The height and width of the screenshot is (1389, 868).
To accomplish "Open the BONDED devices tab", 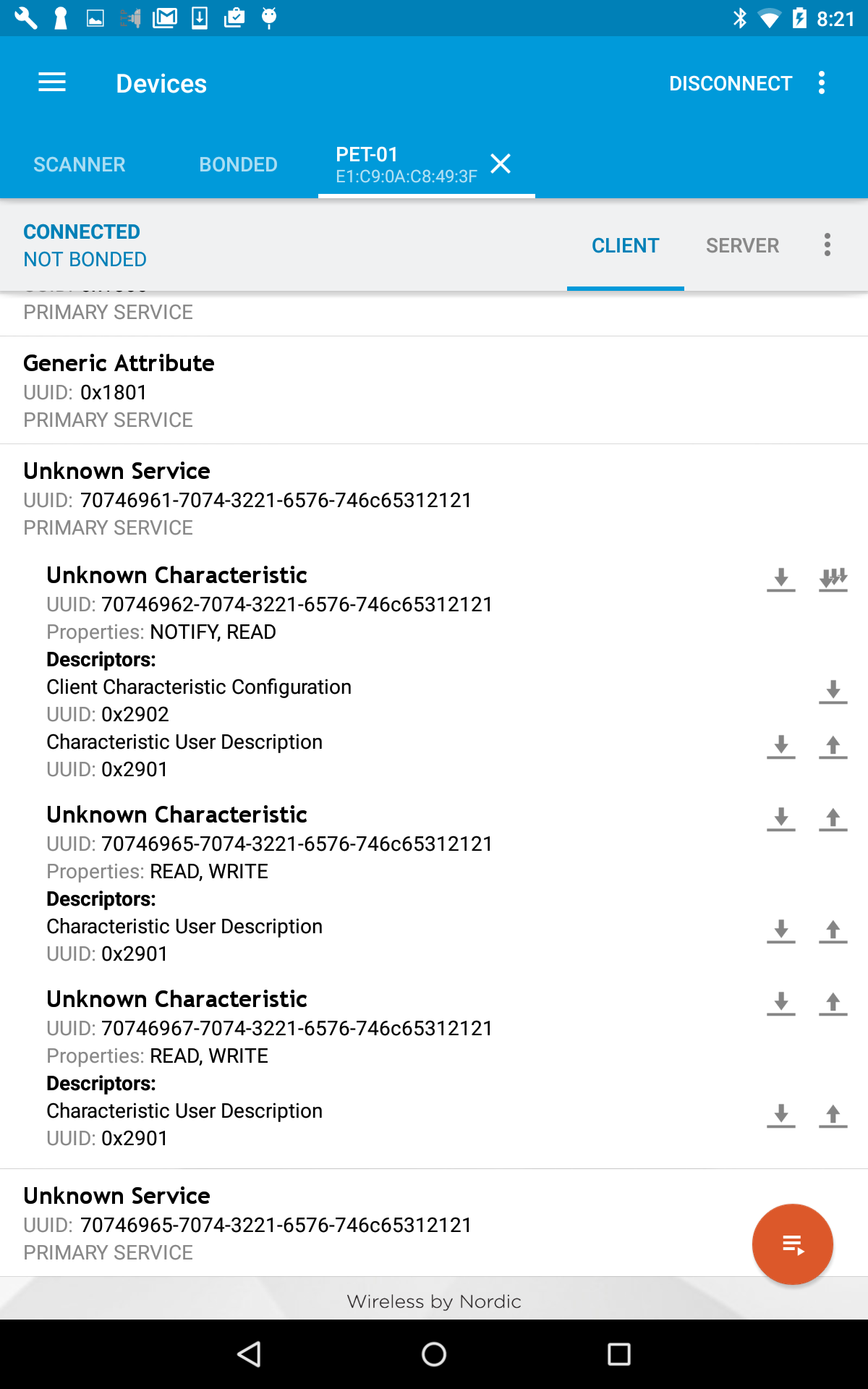I will click(238, 164).
